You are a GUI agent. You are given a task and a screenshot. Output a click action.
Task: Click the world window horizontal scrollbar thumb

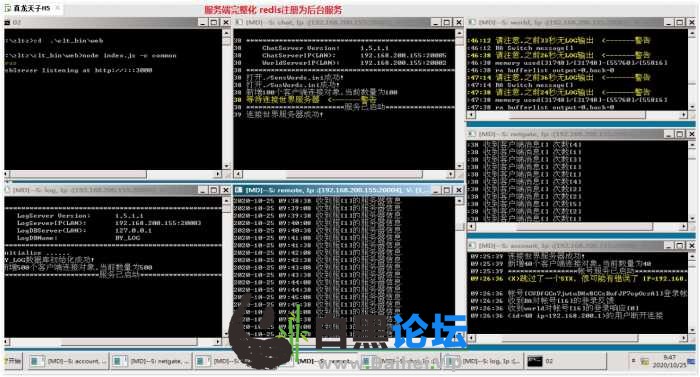(577, 115)
